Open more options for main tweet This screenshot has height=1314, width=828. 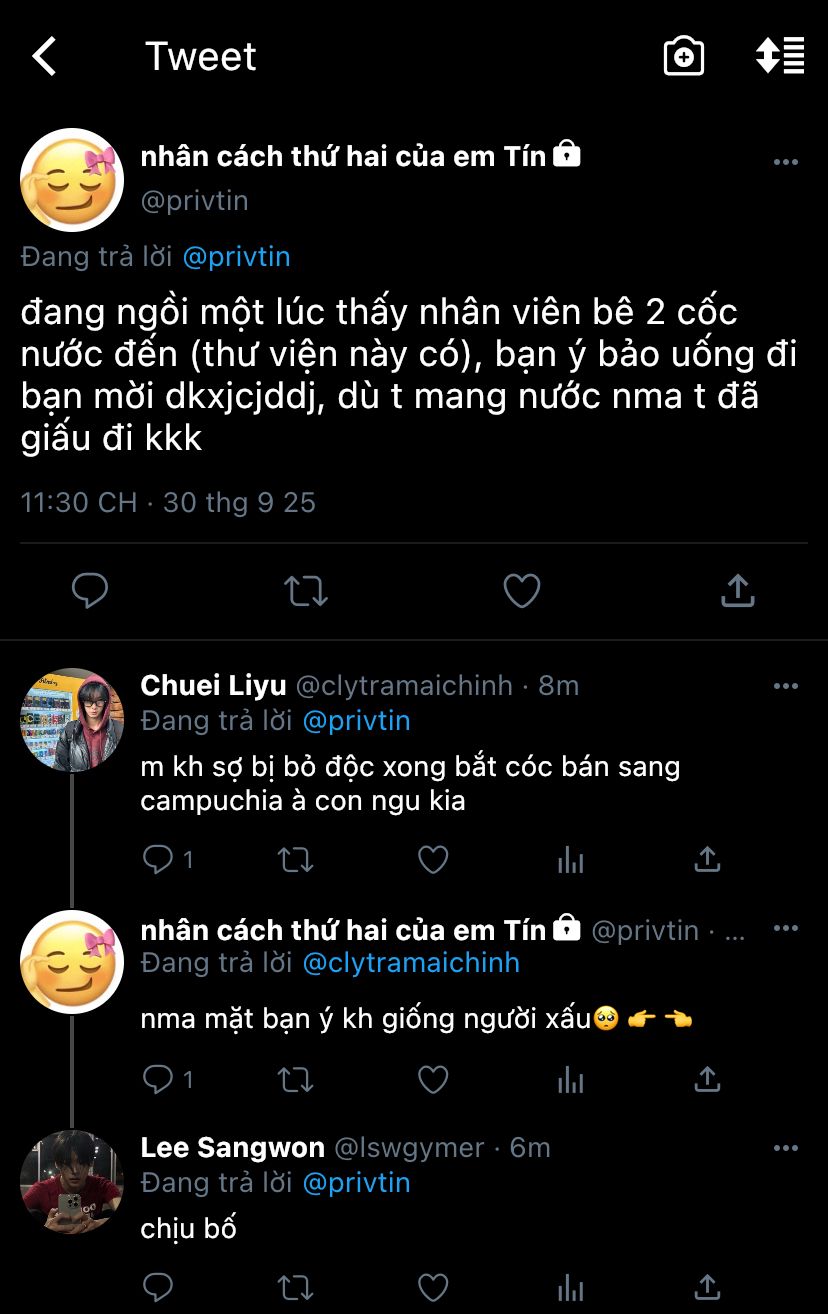(786, 162)
